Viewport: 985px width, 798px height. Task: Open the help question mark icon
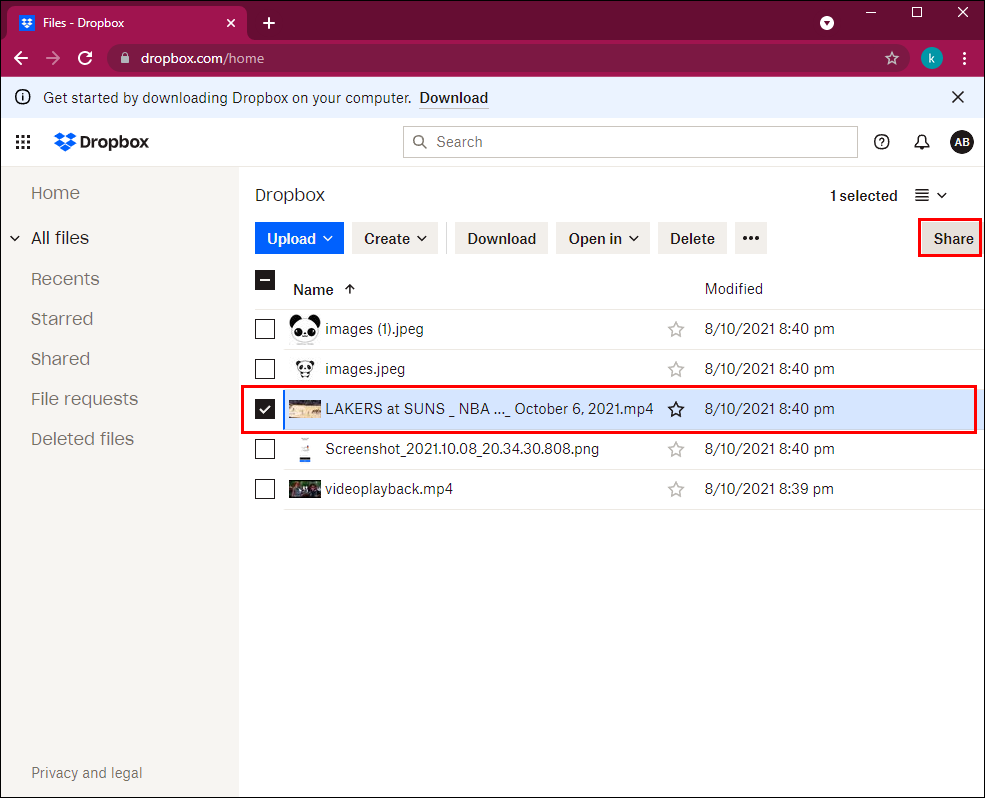tap(881, 142)
